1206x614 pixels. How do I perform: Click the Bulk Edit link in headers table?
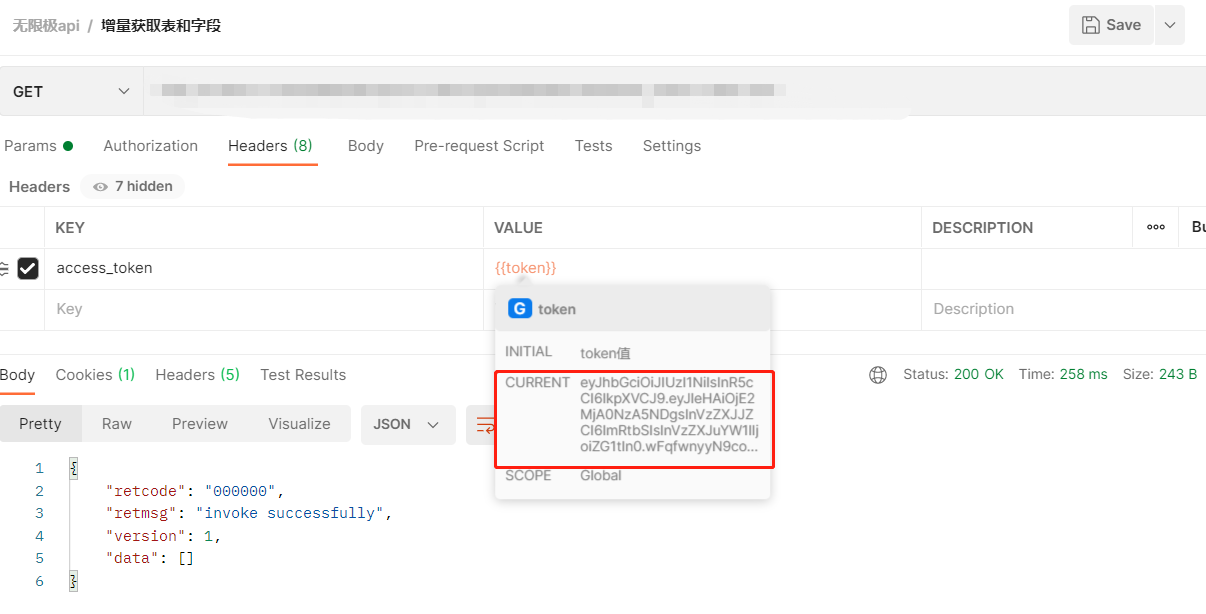coord(1196,228)
